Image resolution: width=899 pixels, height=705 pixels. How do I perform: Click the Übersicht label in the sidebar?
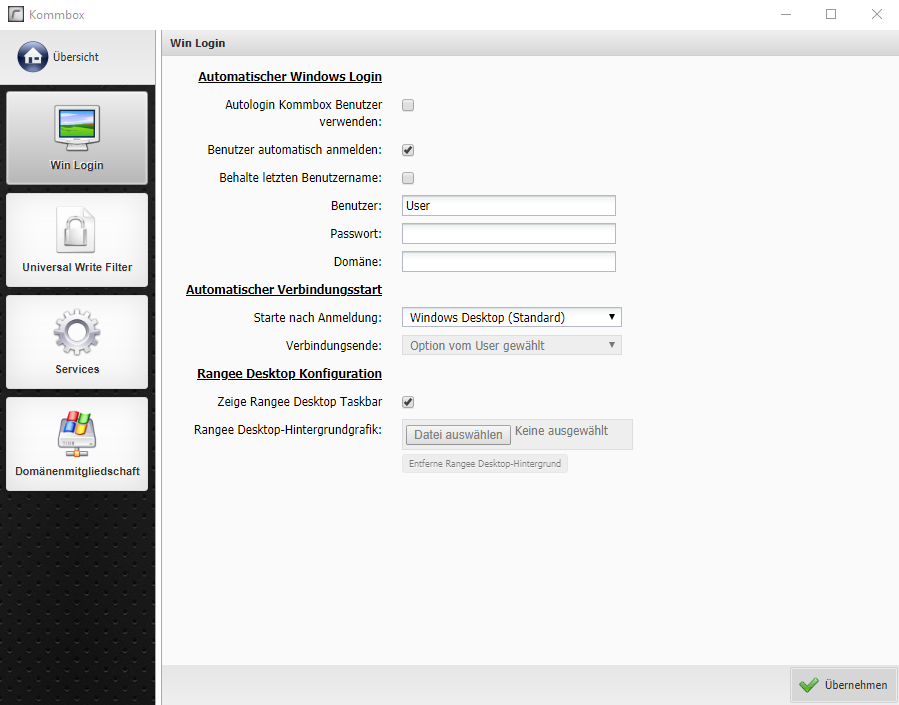click(x=76, y=57)
